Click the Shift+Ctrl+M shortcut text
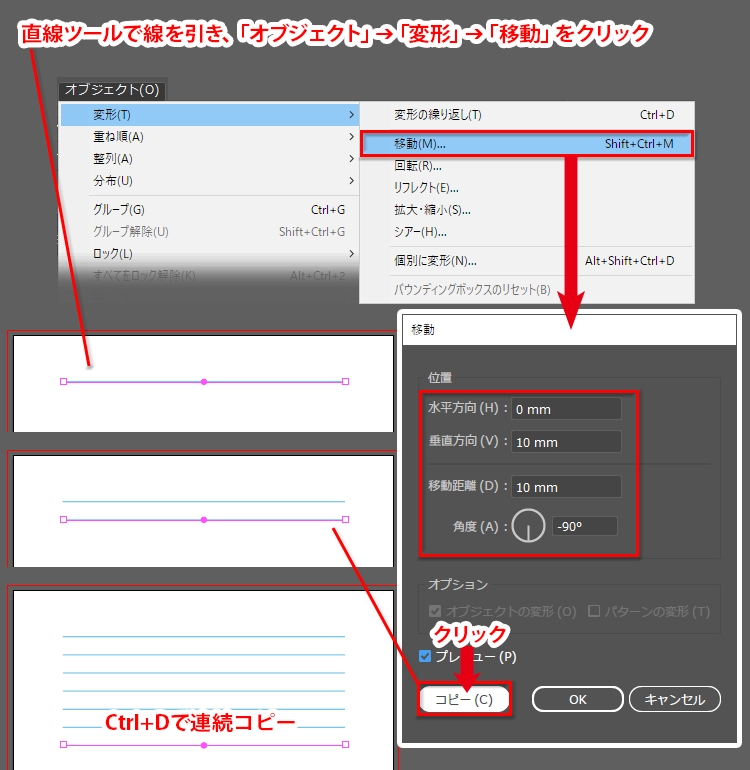 (639, 144)
